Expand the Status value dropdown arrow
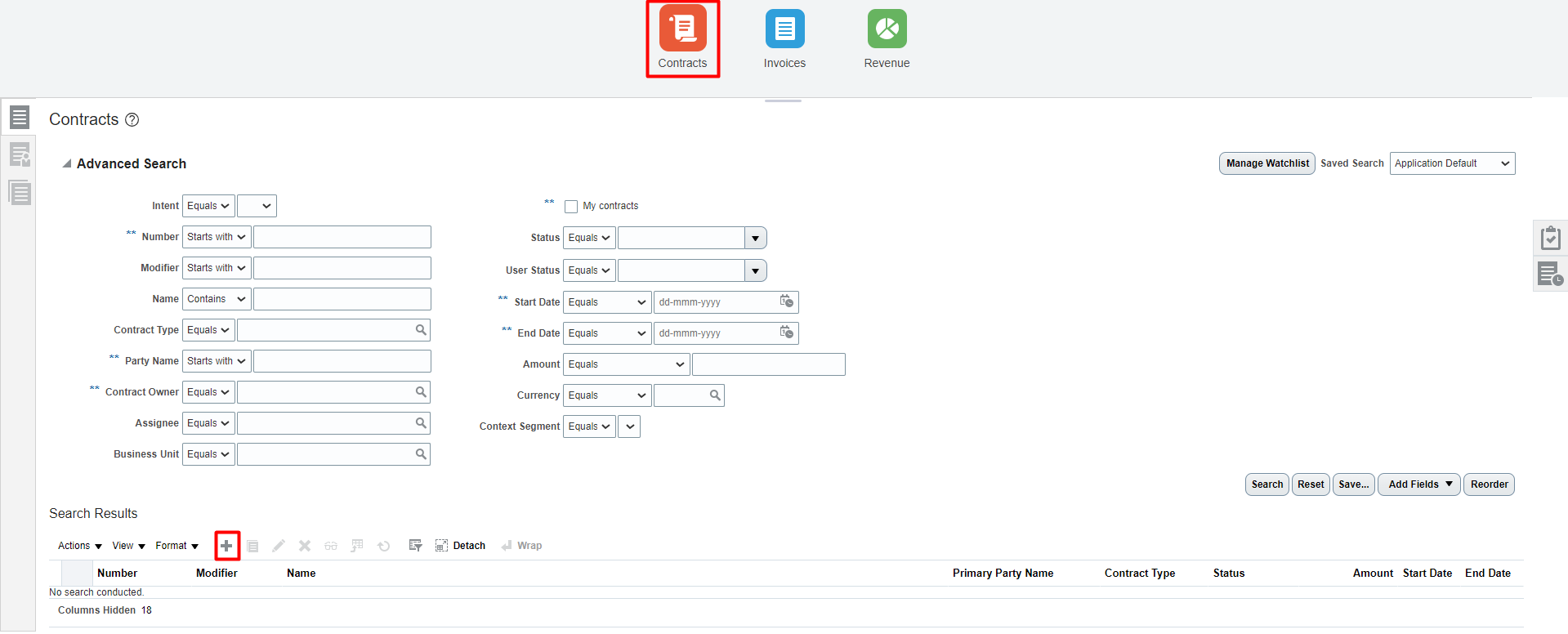The image size is (1568, 634). [x=756, y=238]
